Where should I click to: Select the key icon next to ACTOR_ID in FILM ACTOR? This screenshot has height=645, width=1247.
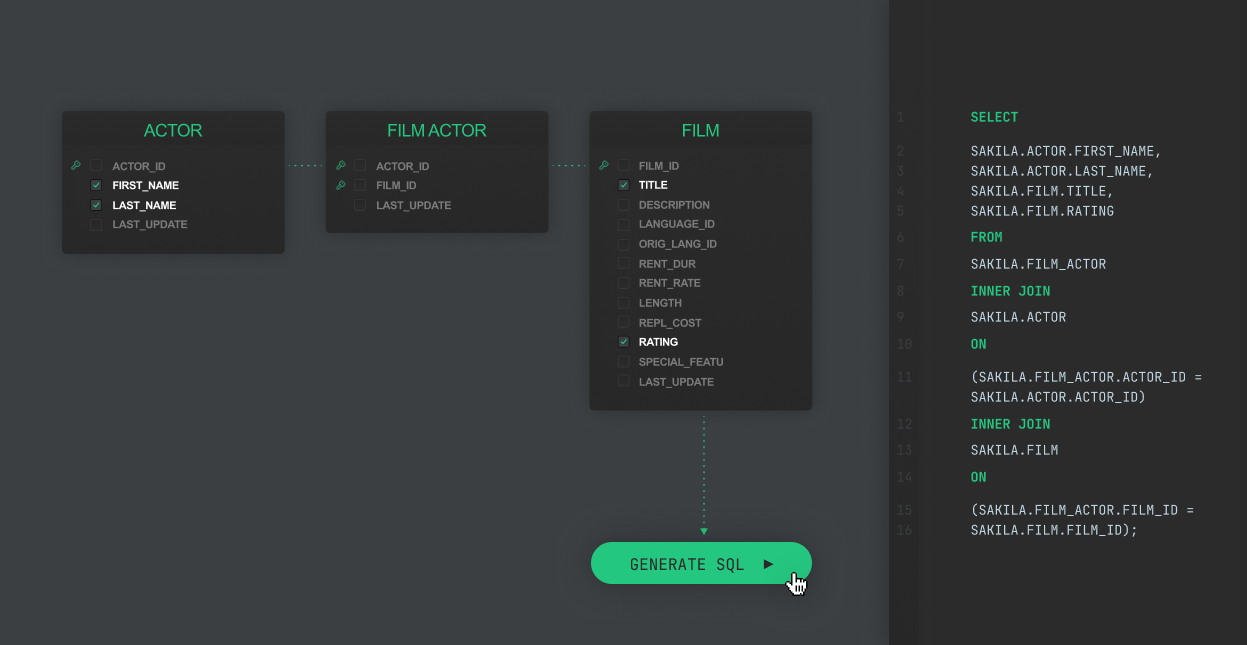pos(342,165)
